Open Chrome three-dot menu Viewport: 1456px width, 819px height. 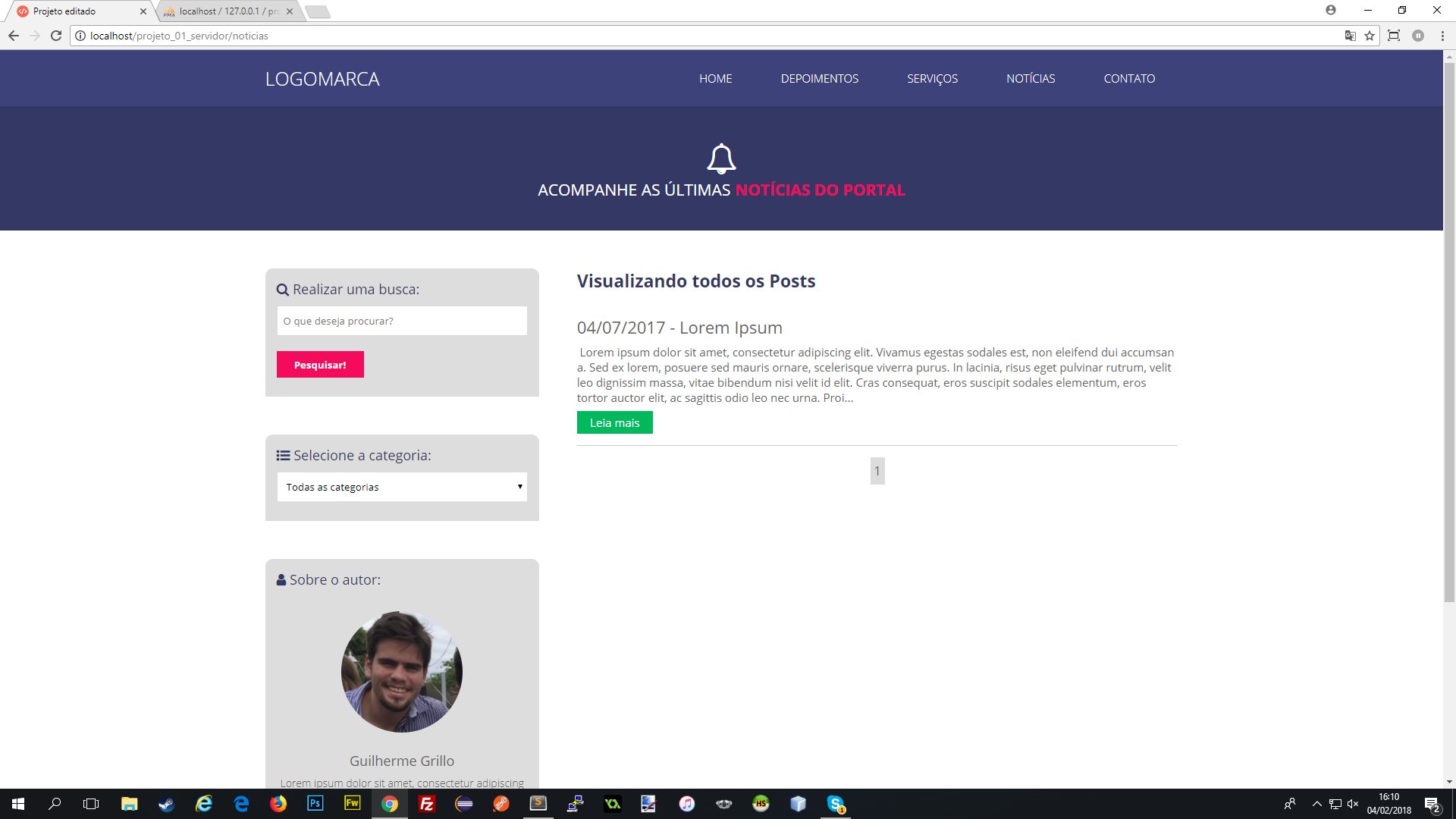click(1442, 36)
